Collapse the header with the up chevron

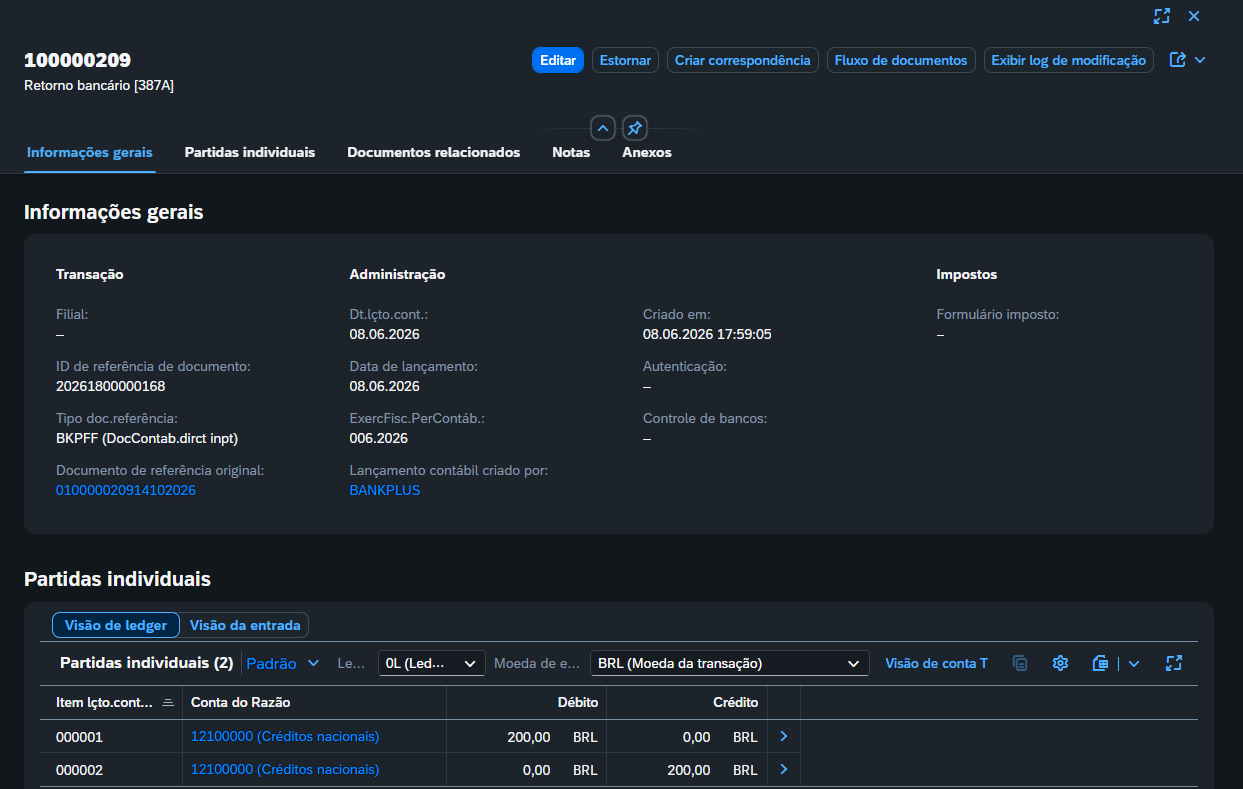[x=602, y=128]
